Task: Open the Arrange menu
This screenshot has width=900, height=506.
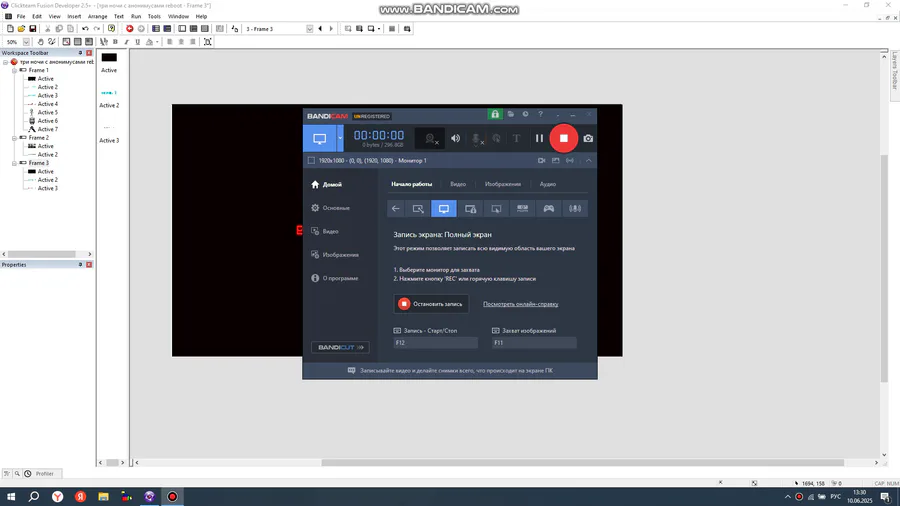Action: (98, 17)
